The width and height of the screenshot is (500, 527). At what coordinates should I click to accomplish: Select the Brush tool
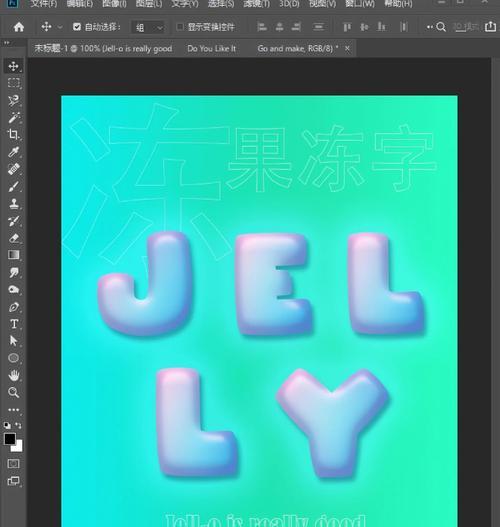click(x=13, y=186)
